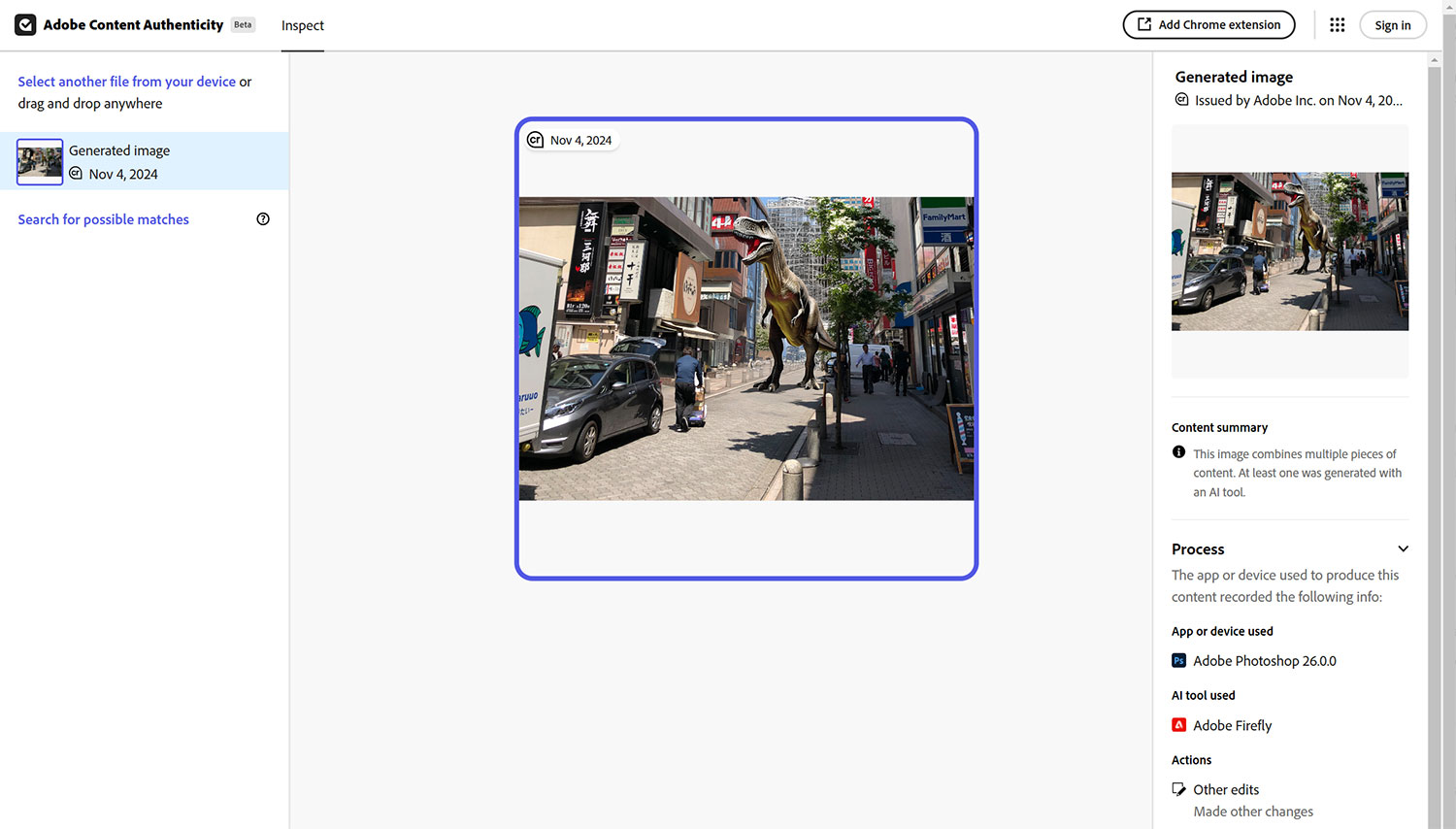
Task: Click the right panel vertical scrollbar
Action: 1435,388
